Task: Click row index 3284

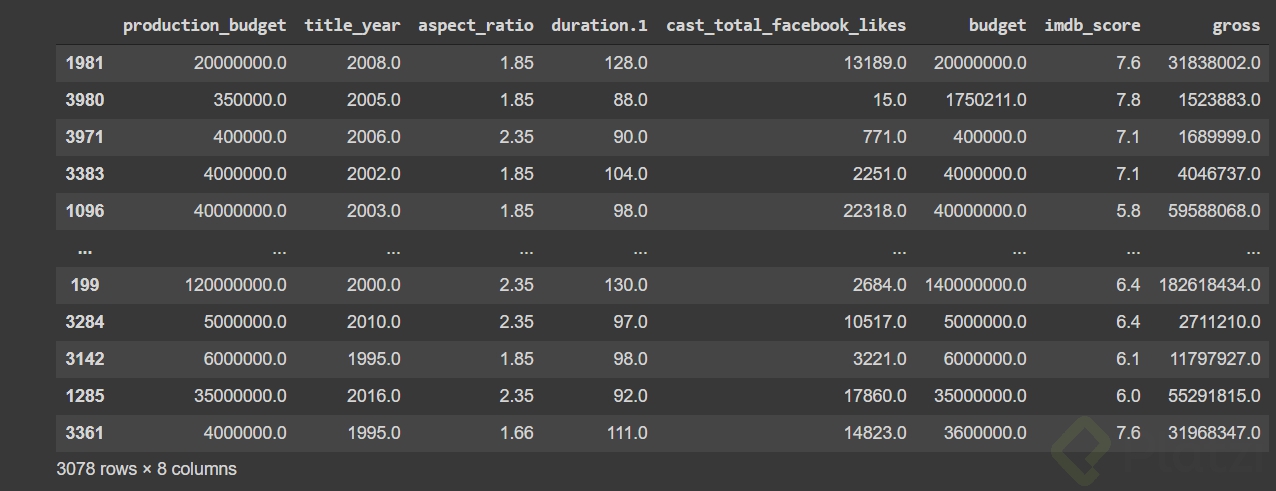Action: coord(85,322)
